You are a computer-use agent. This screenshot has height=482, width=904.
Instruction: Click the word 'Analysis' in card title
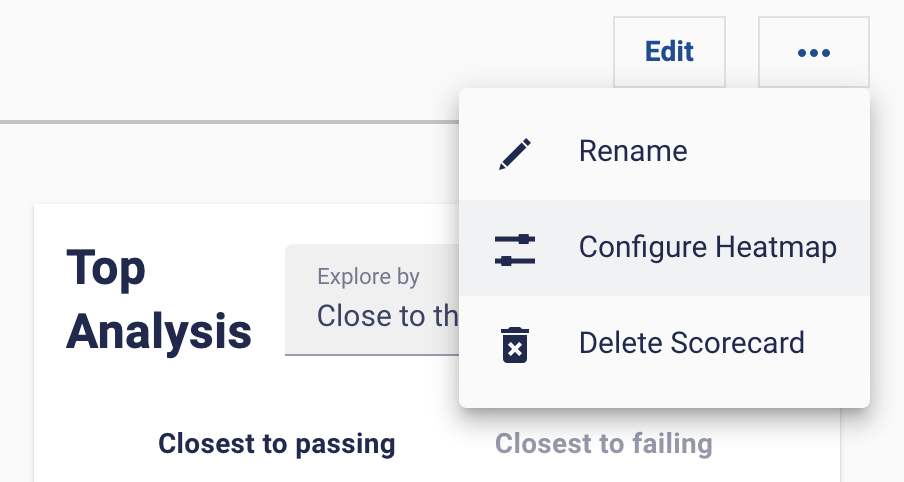click(159, 331)
